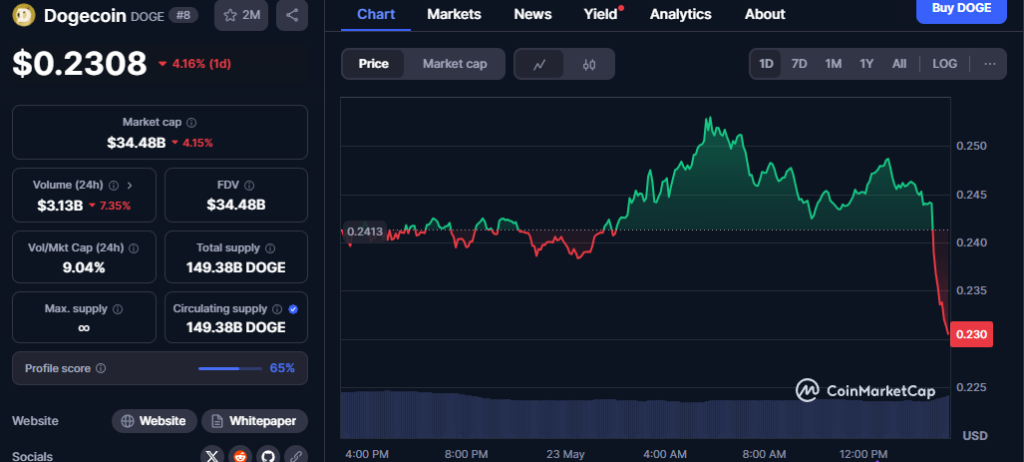1024x462 pixels.
Task: Open the X (Twitter) social icon
Action: (x=212, y=455)
